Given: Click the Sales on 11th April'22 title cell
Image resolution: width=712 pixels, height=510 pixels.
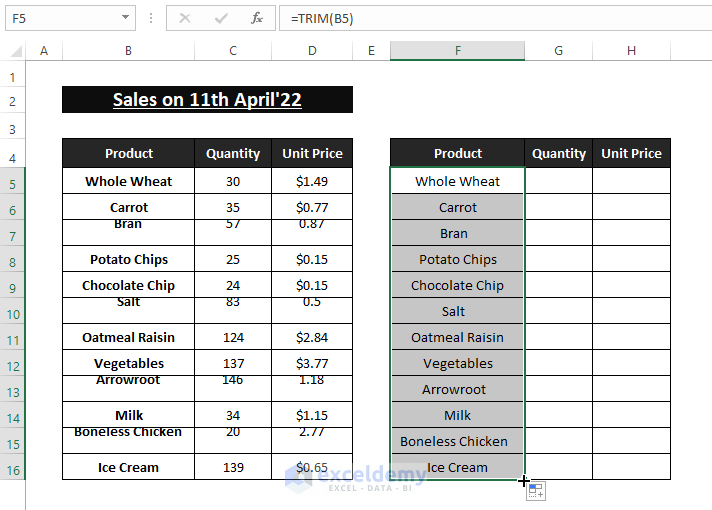Looking at the screenshot, I should point(207,100).
